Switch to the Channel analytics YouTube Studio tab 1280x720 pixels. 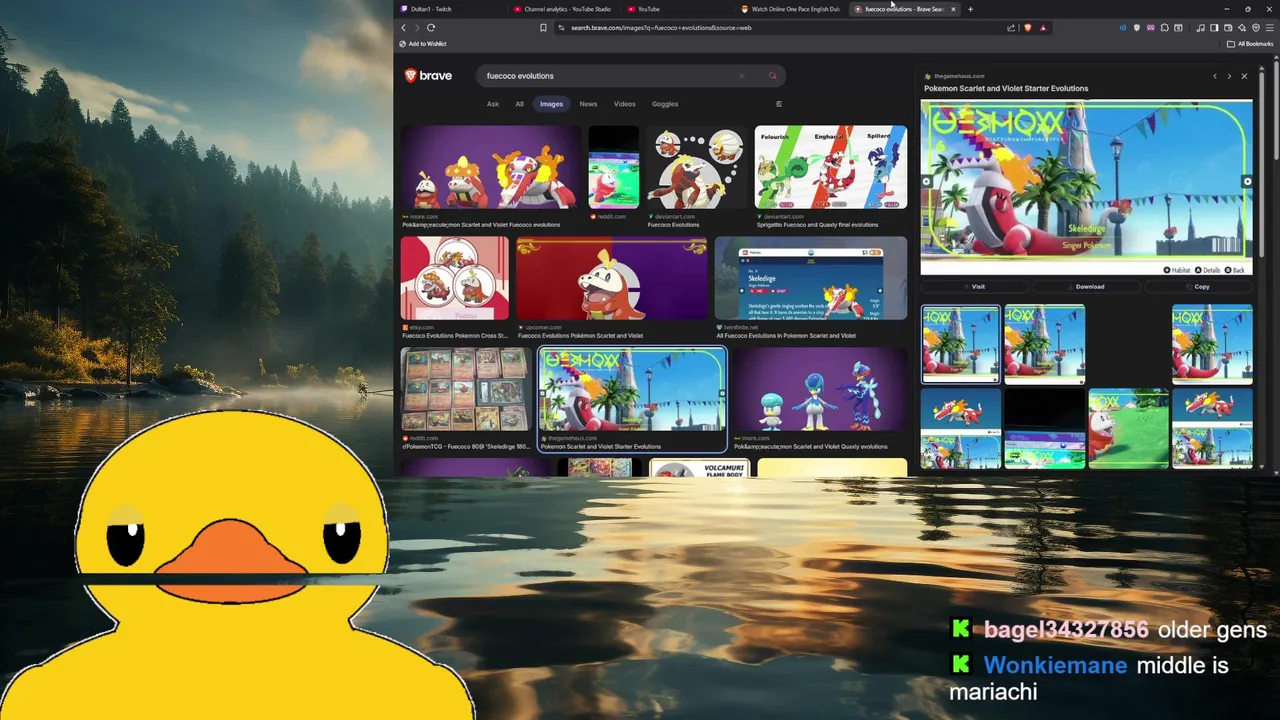tap(562, 9)
